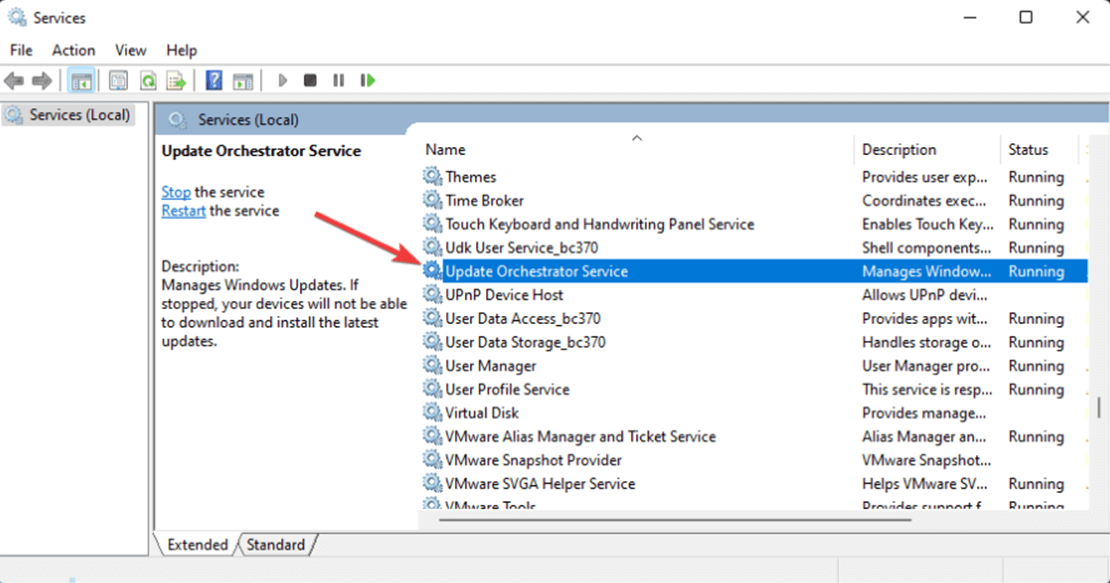Select the UPnP Device Host name
Image resolution: width=1110 pixels, height=583 pixels.
504,294
